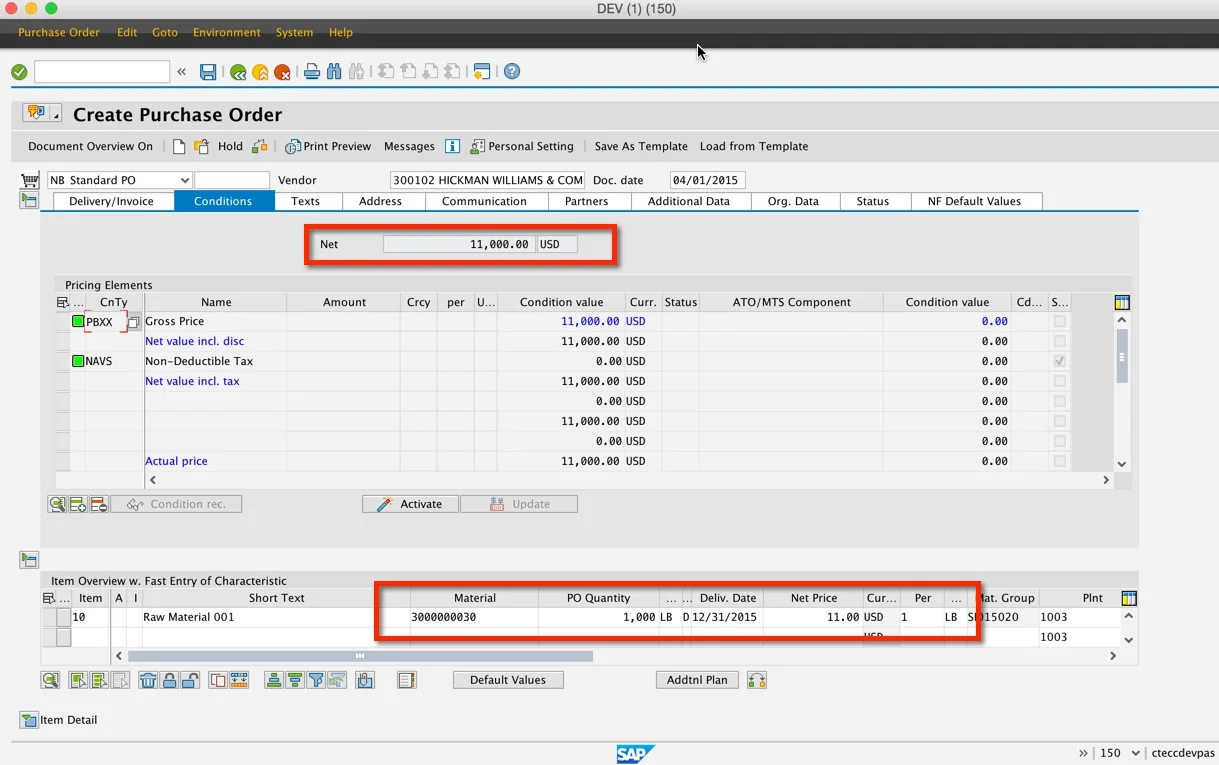Switch to the NF Default Values tab
The height and width of the screenshot is (765, 1219).
pyautogui.click(x=975, y=201)
